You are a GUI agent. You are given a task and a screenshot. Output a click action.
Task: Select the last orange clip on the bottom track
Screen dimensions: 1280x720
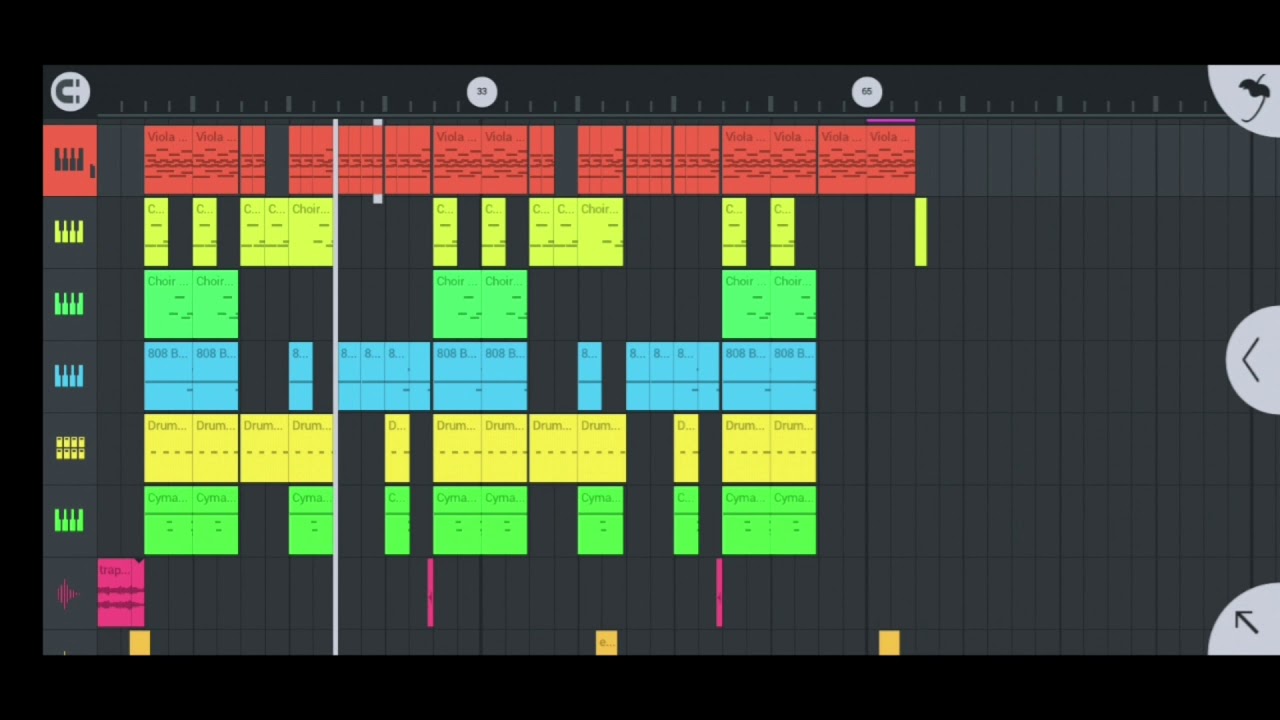[x=889, y=643]
